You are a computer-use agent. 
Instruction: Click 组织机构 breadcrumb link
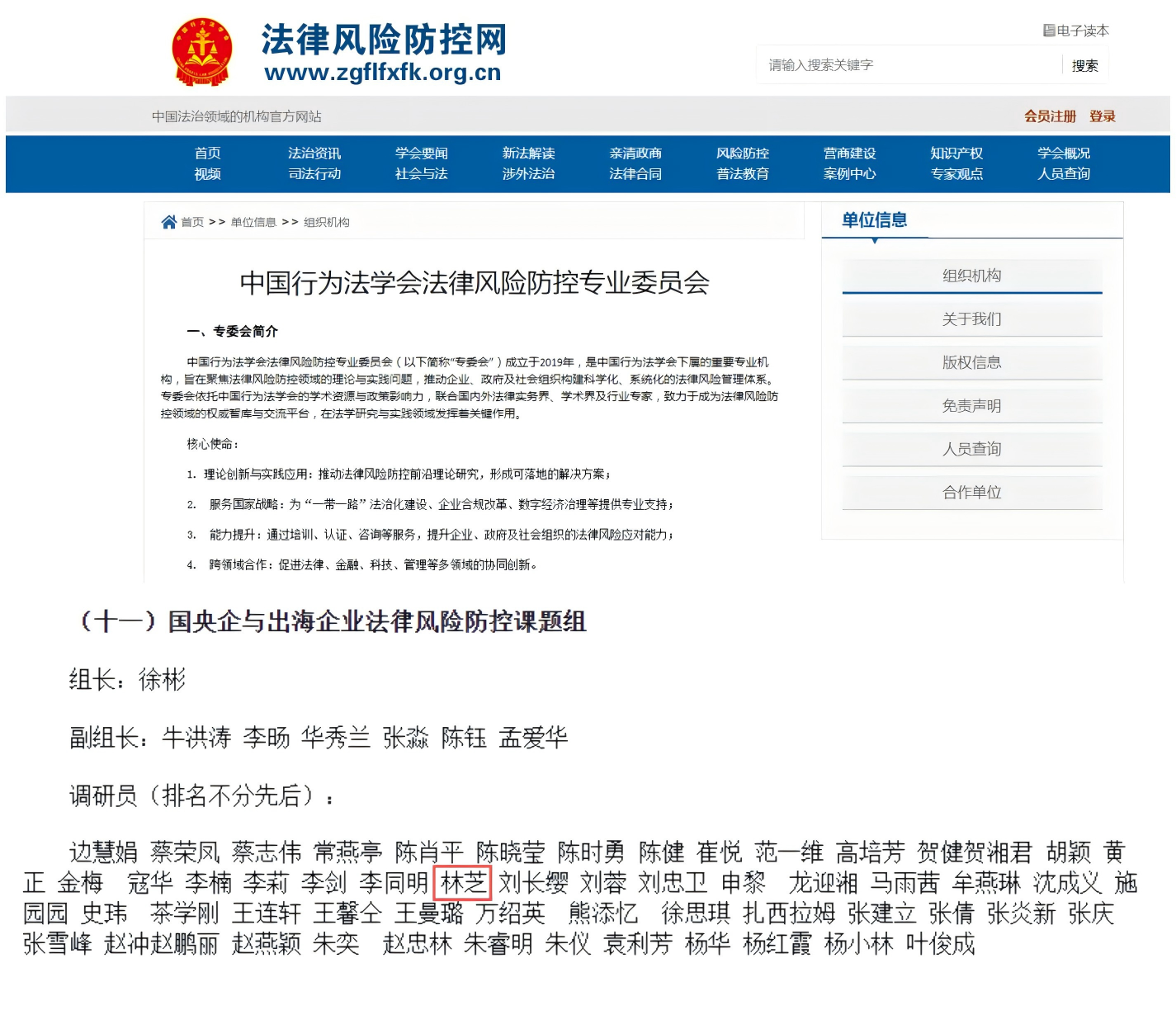(x=327, y=222)
